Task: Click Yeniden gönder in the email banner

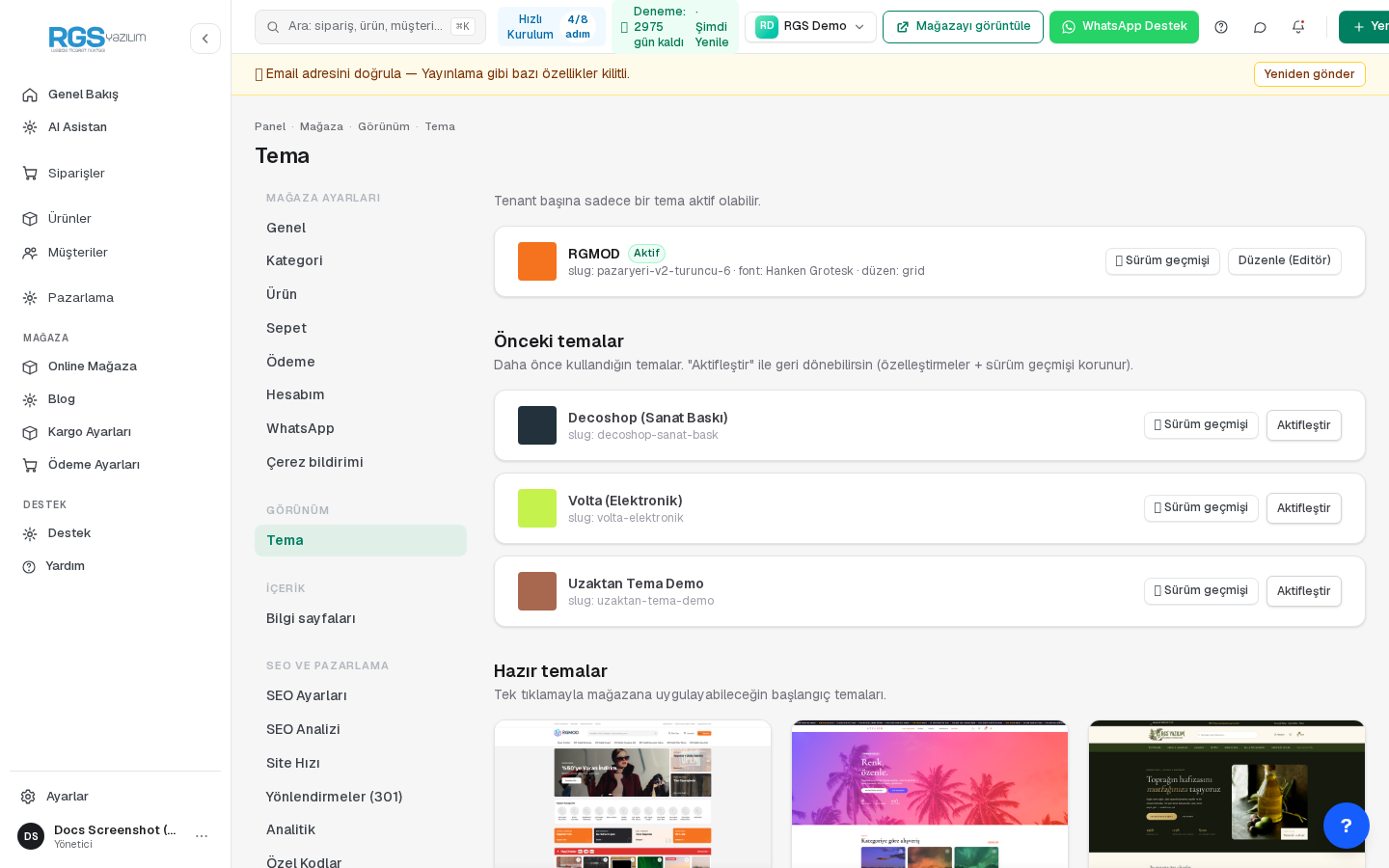Action: (1309, 74)
